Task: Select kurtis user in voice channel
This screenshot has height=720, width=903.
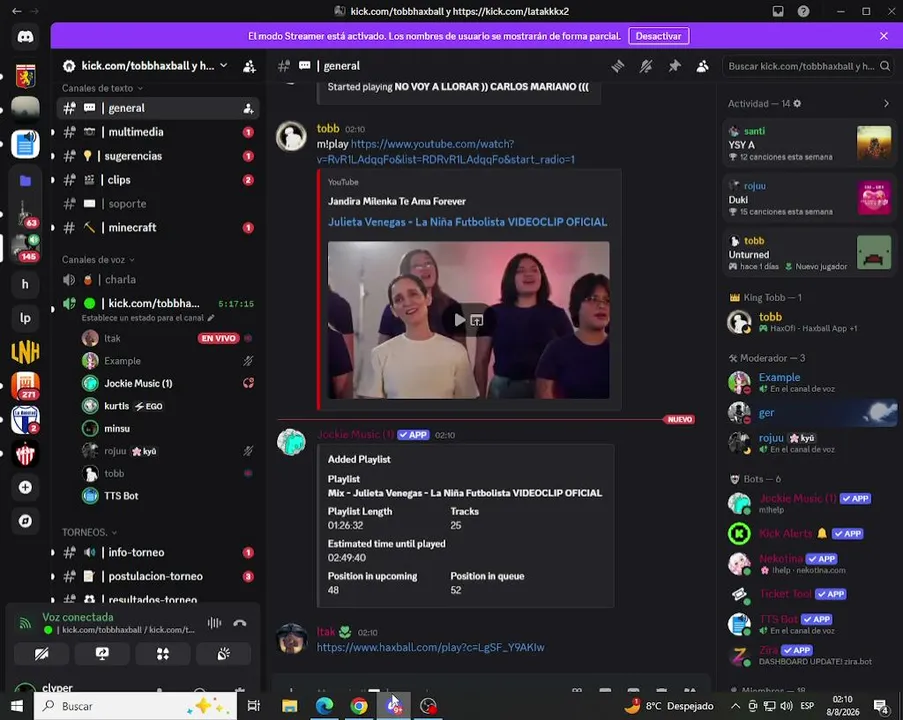Action: click(167, 406)
